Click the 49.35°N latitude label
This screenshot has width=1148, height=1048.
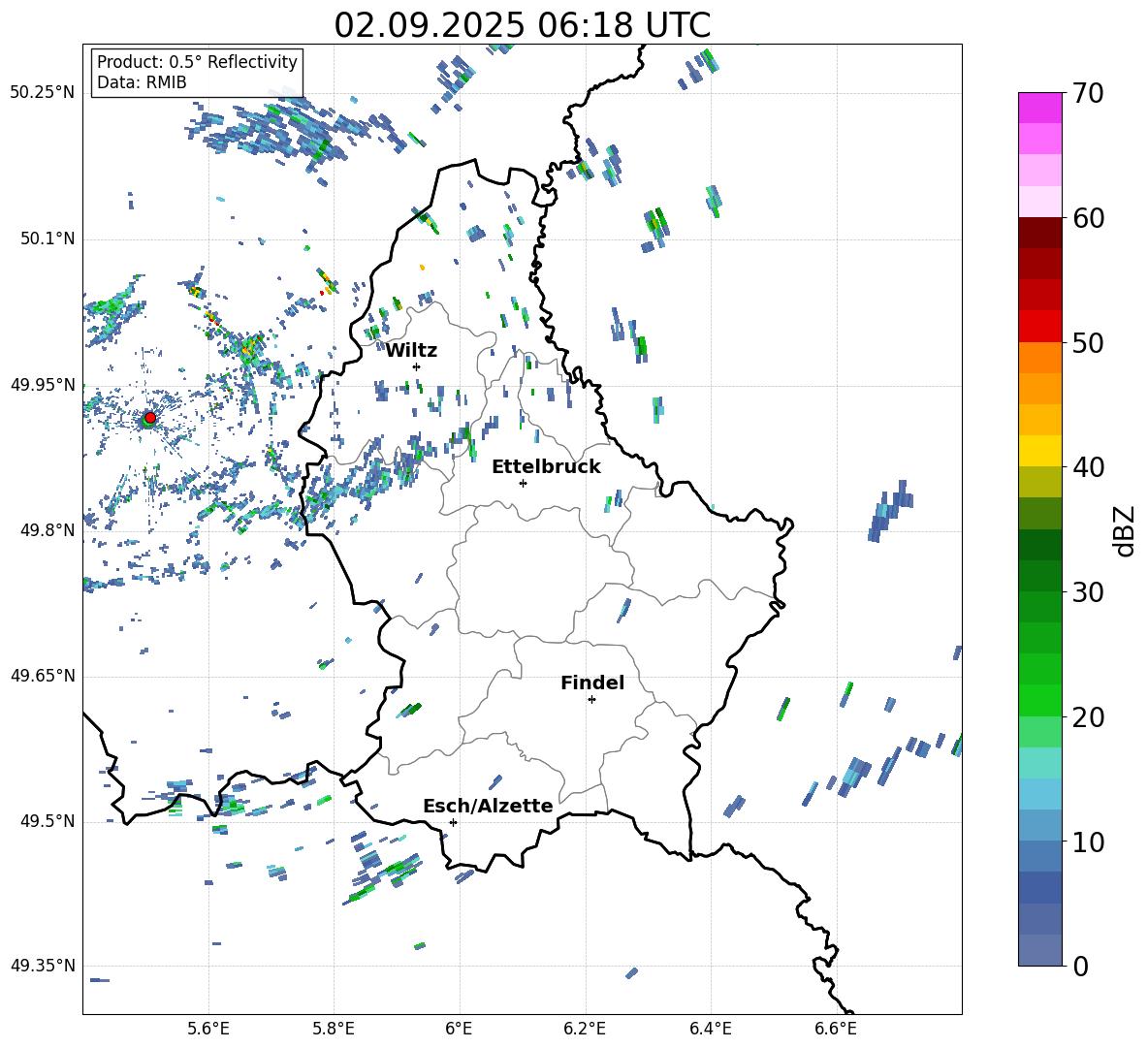pos(43,966)
